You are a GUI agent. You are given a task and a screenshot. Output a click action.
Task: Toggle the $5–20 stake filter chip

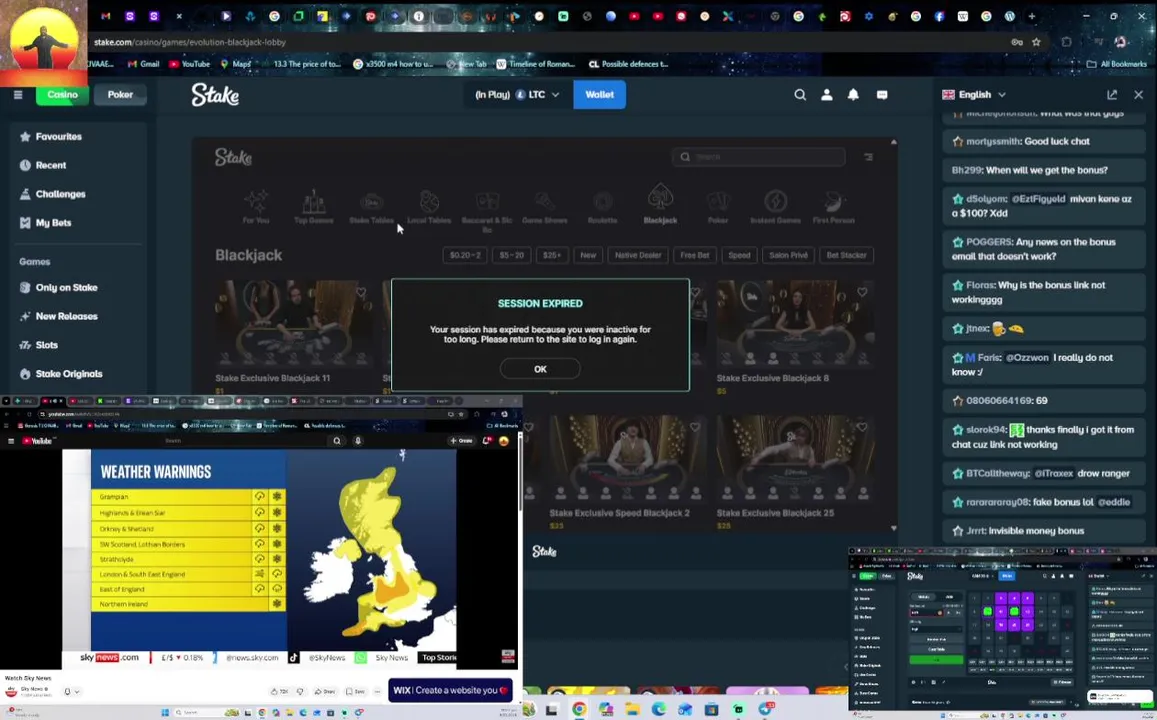pyautogui.click(x=511, y=255)
